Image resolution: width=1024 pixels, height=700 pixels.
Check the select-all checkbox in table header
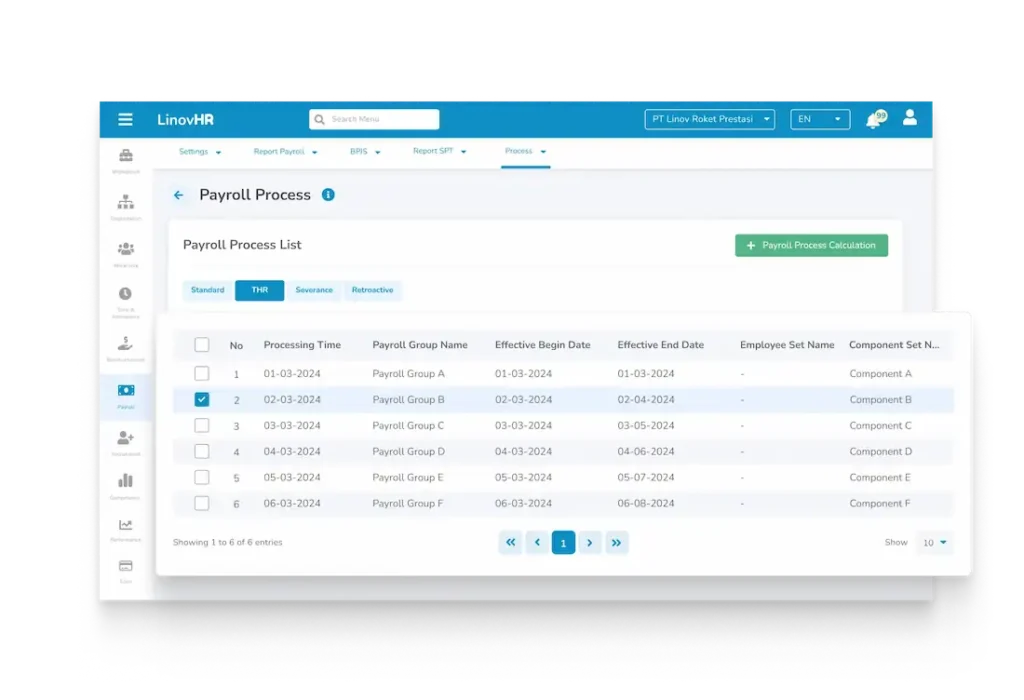[202, 345]
